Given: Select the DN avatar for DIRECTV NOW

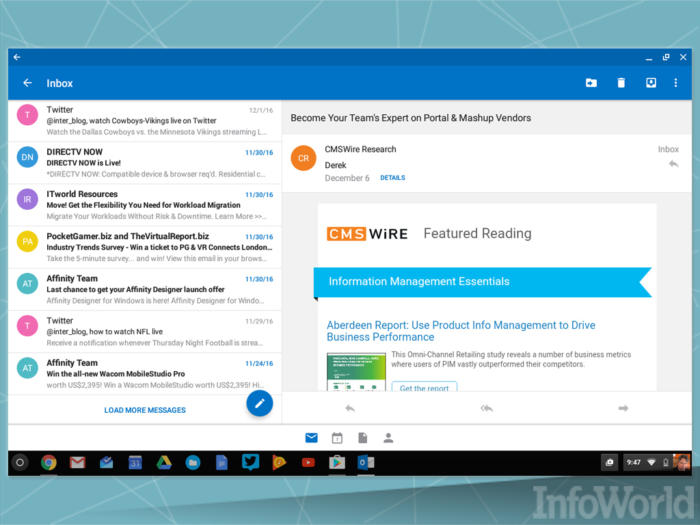Looking at the screenshot, I should 27,157.
